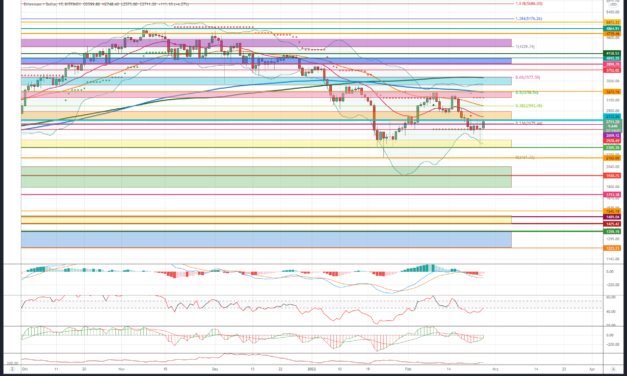Select the 0.65 Fibonacci label in magenta
Viewport: 627px width, 376px height.
[x=527, y=77]
